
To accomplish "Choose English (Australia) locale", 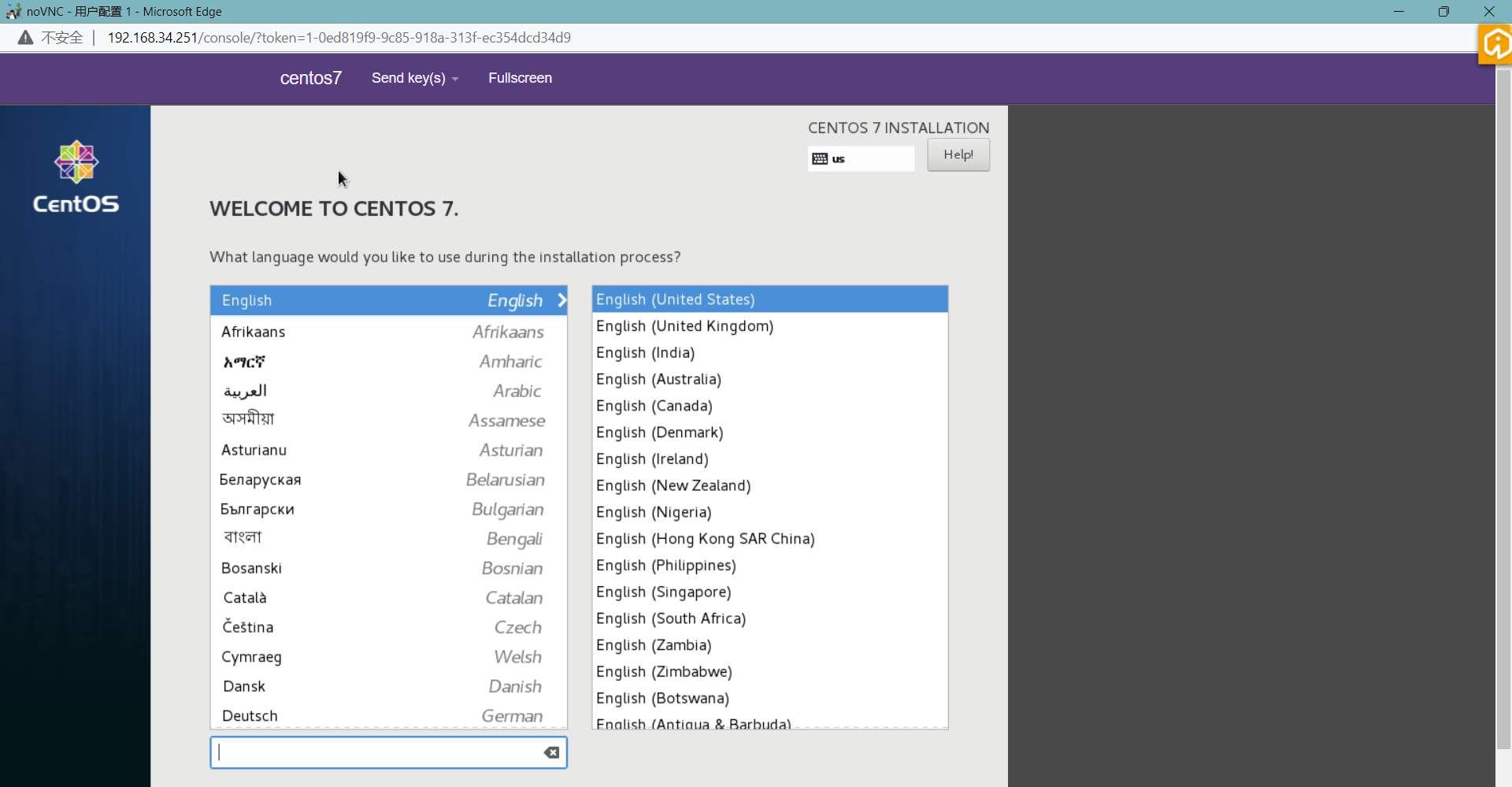I will [769, 379].
